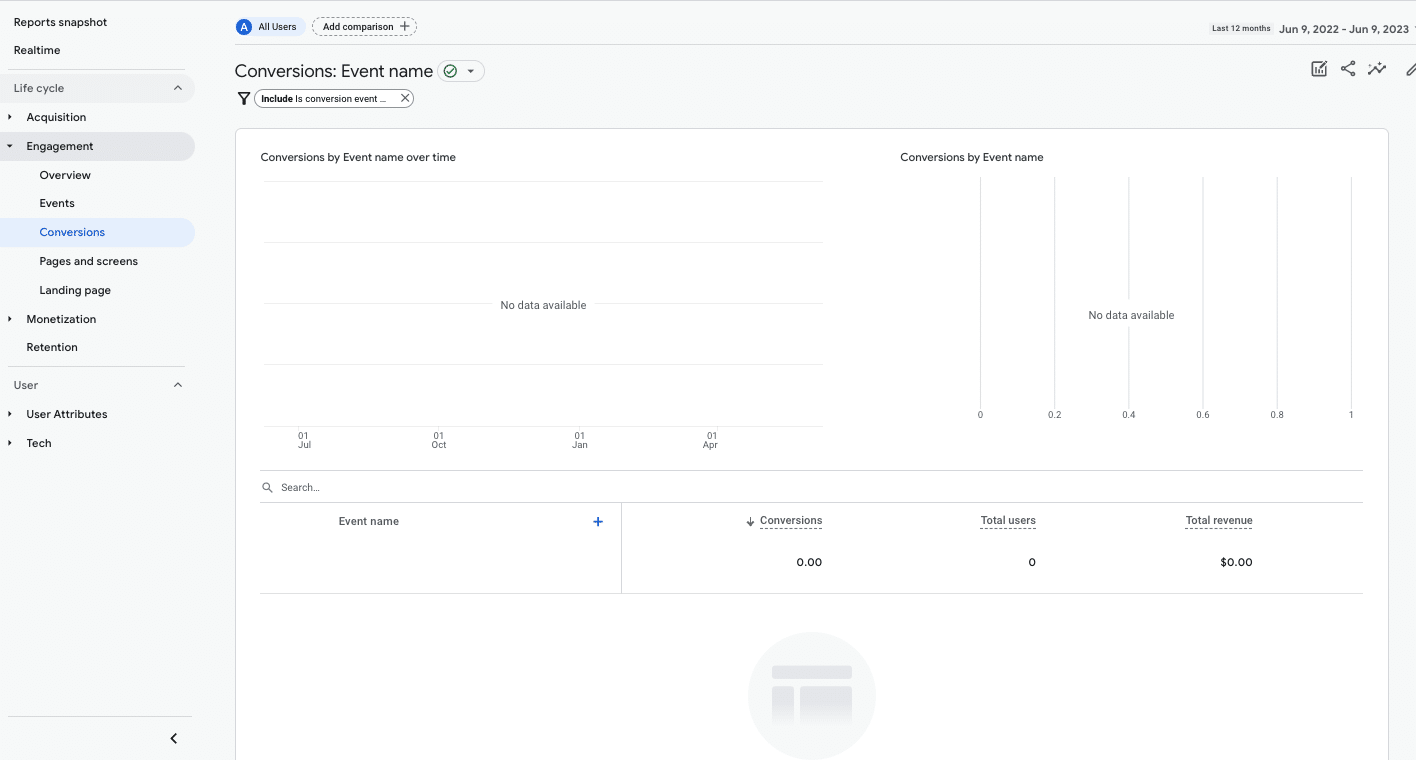Sort by Conversions column header
This screenshot has width=1416, height=760.
tap(790, 521)
